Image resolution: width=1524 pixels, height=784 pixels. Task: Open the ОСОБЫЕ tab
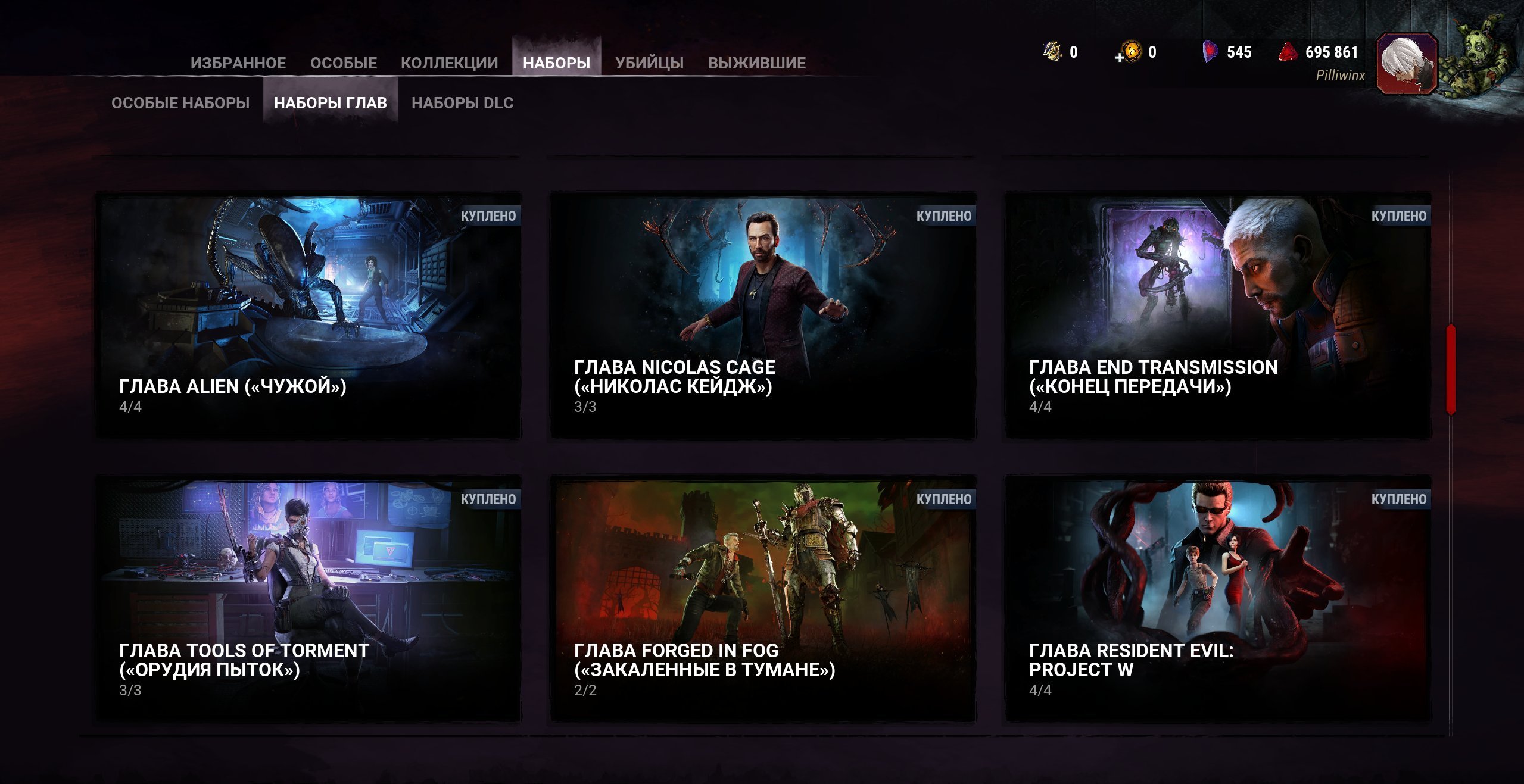pos(343,63)
